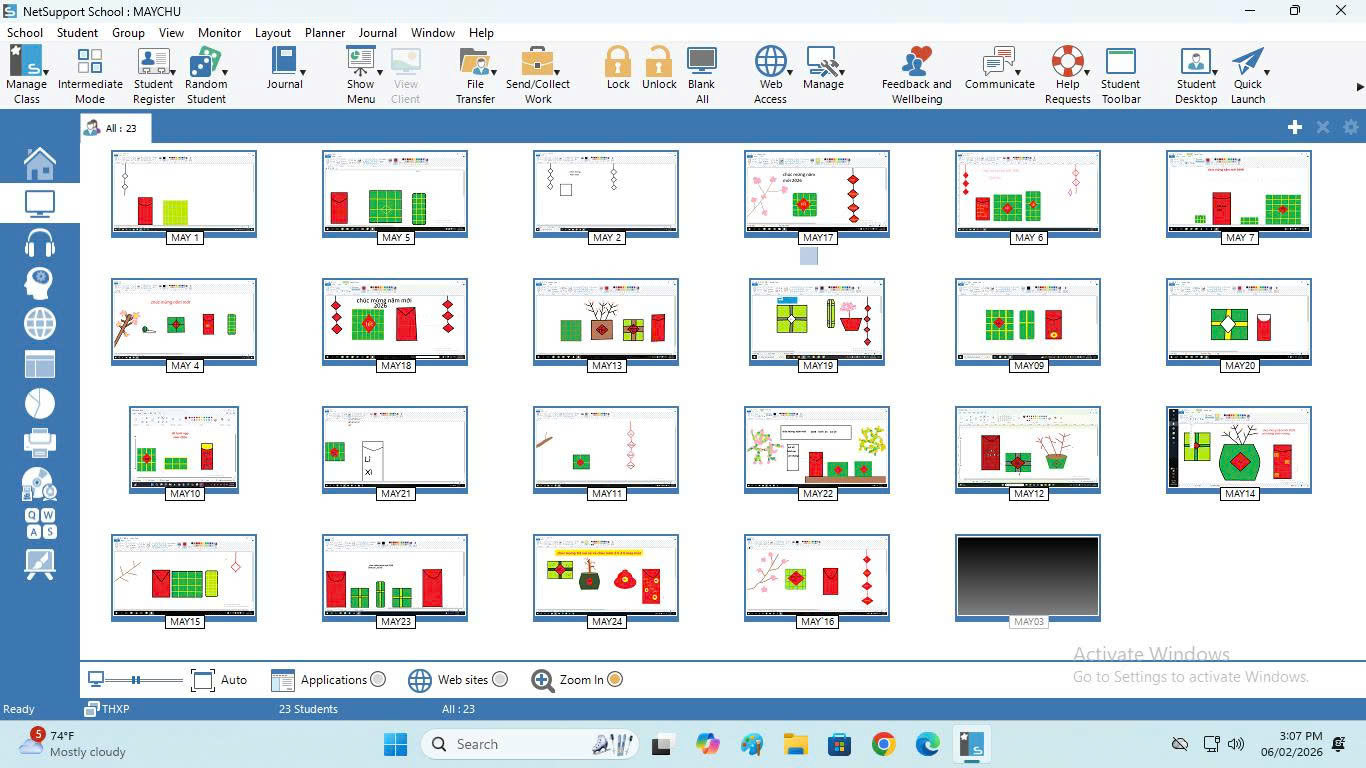Expand the Web Access dropdown arrow
1366x768 pixels.
click(790, 72)
